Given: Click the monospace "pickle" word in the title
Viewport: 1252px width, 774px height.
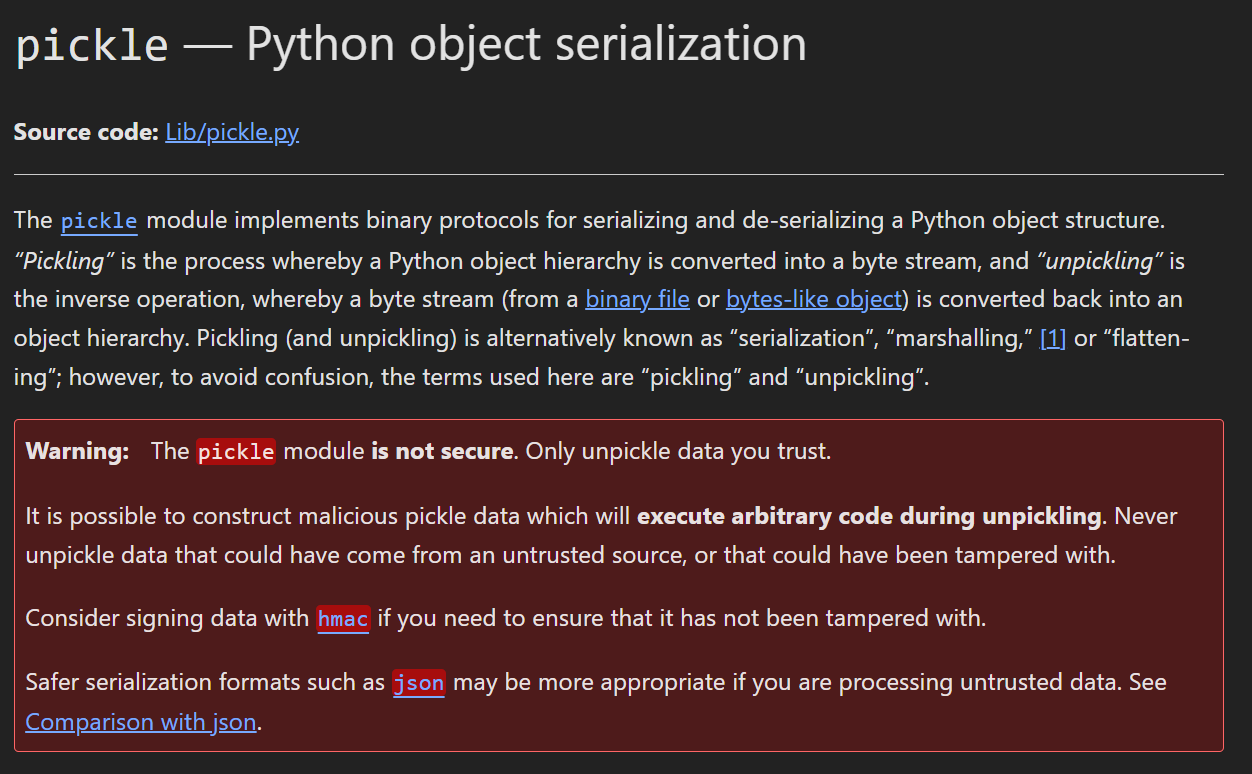Looking at the screenshot, I should tap(92, 46).
